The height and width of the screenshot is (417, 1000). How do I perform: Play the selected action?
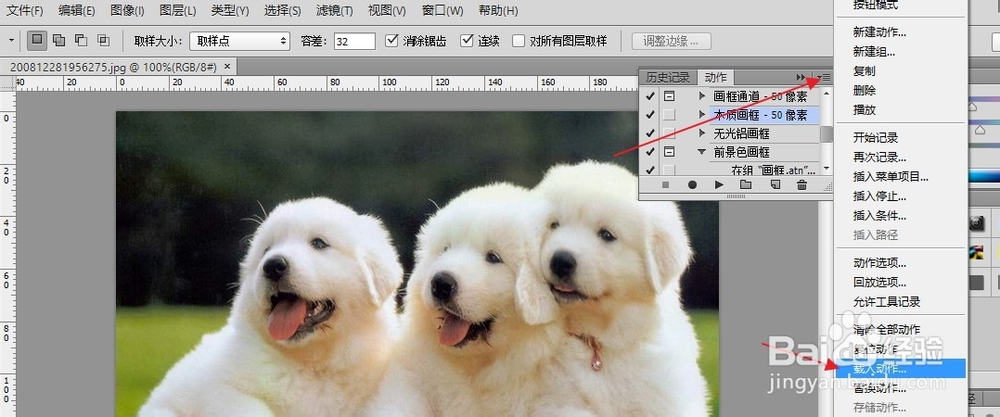719,185
